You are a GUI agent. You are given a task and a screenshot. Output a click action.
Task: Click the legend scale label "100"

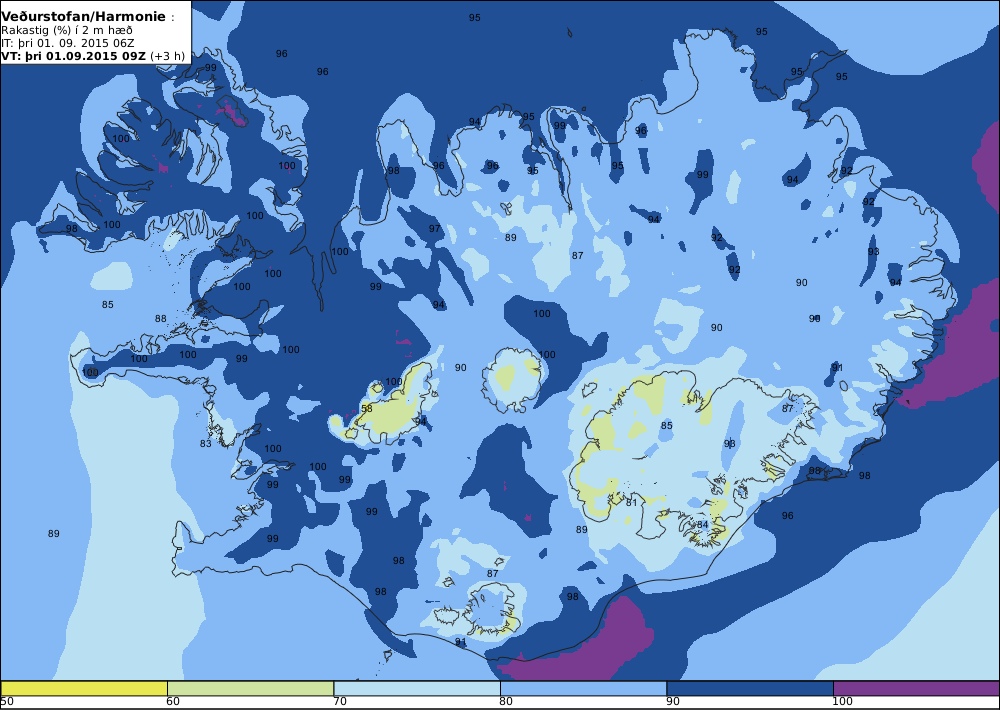pyautogui.click(x=842, y=702)
